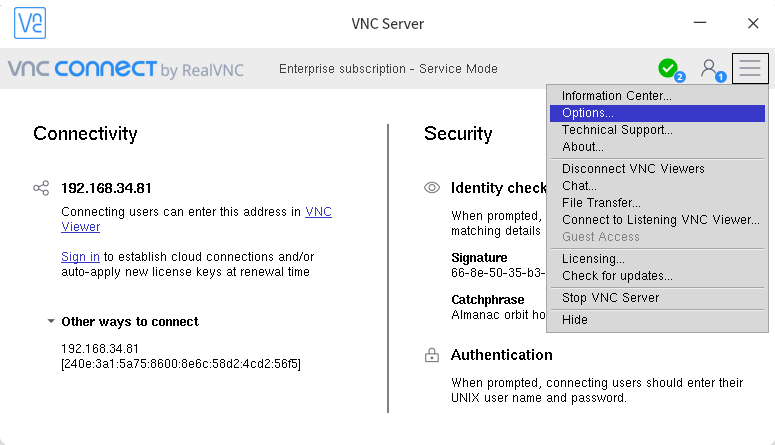Open Information Center from menu
The height and width of the screenshot is (445, 775).
(x=616, y=96)
